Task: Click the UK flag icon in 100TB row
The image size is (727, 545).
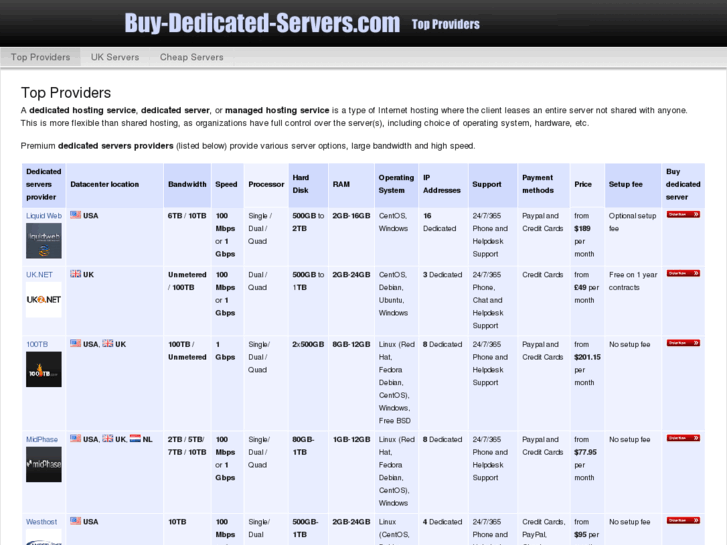Action: pyautogui.click(x=108, y=343)
